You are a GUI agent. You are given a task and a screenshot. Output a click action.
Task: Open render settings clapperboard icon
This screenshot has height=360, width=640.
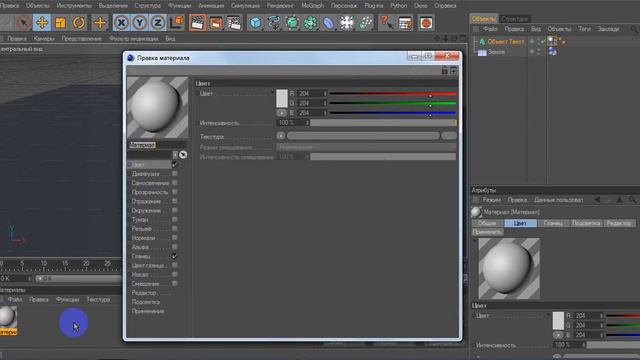point(234,23)
